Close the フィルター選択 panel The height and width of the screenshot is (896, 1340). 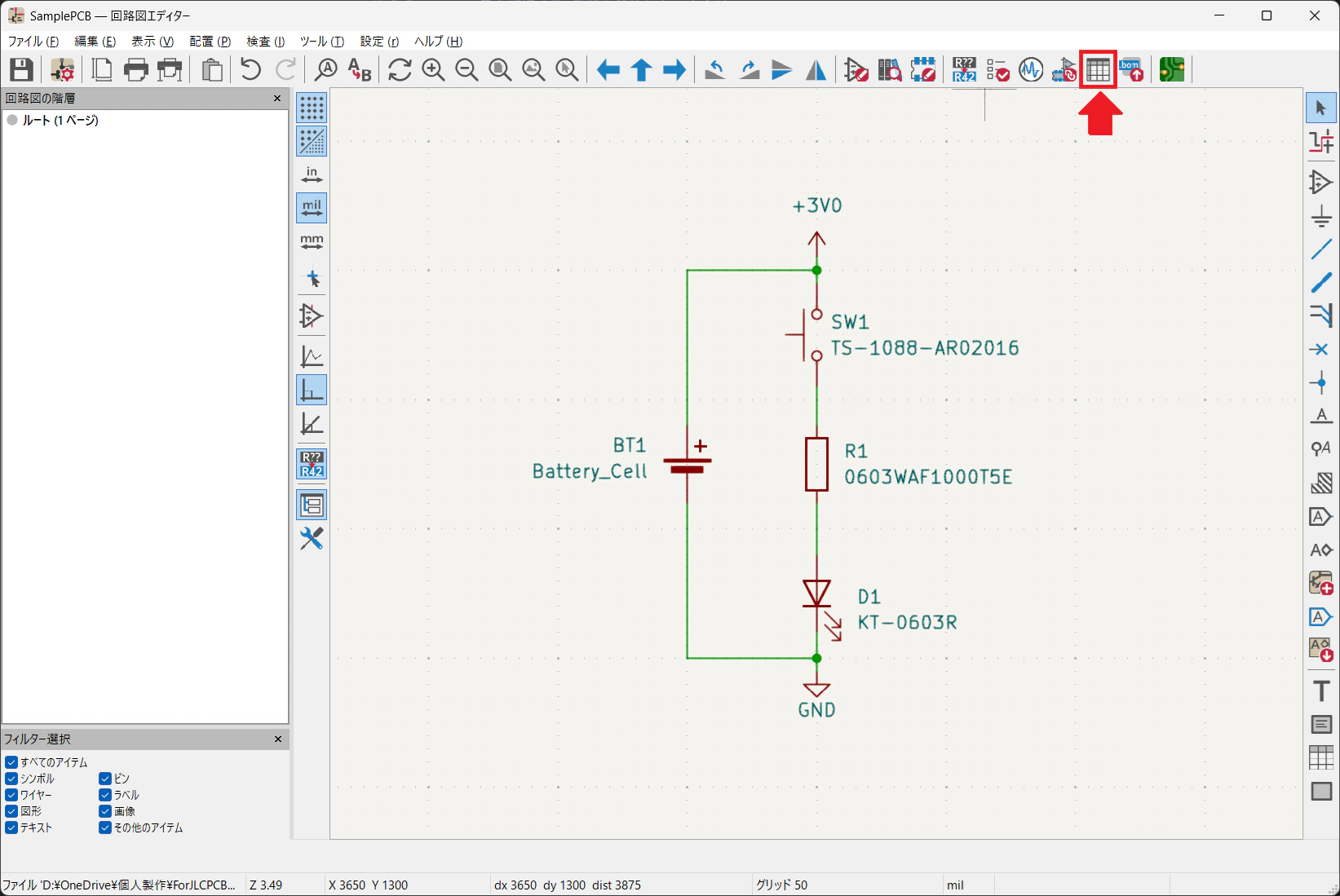[278, 739]
